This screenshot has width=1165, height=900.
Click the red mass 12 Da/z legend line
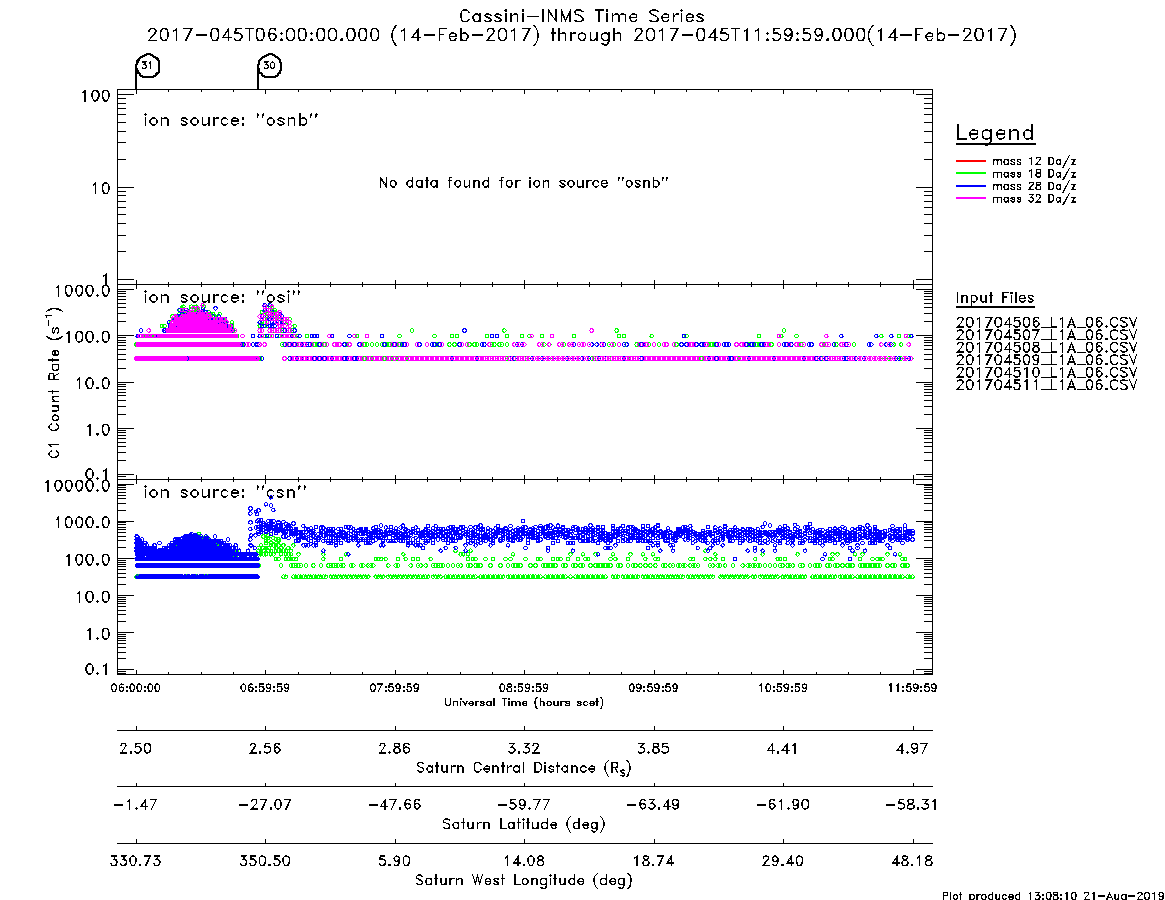pyautogui.click(x=970, y=161)
